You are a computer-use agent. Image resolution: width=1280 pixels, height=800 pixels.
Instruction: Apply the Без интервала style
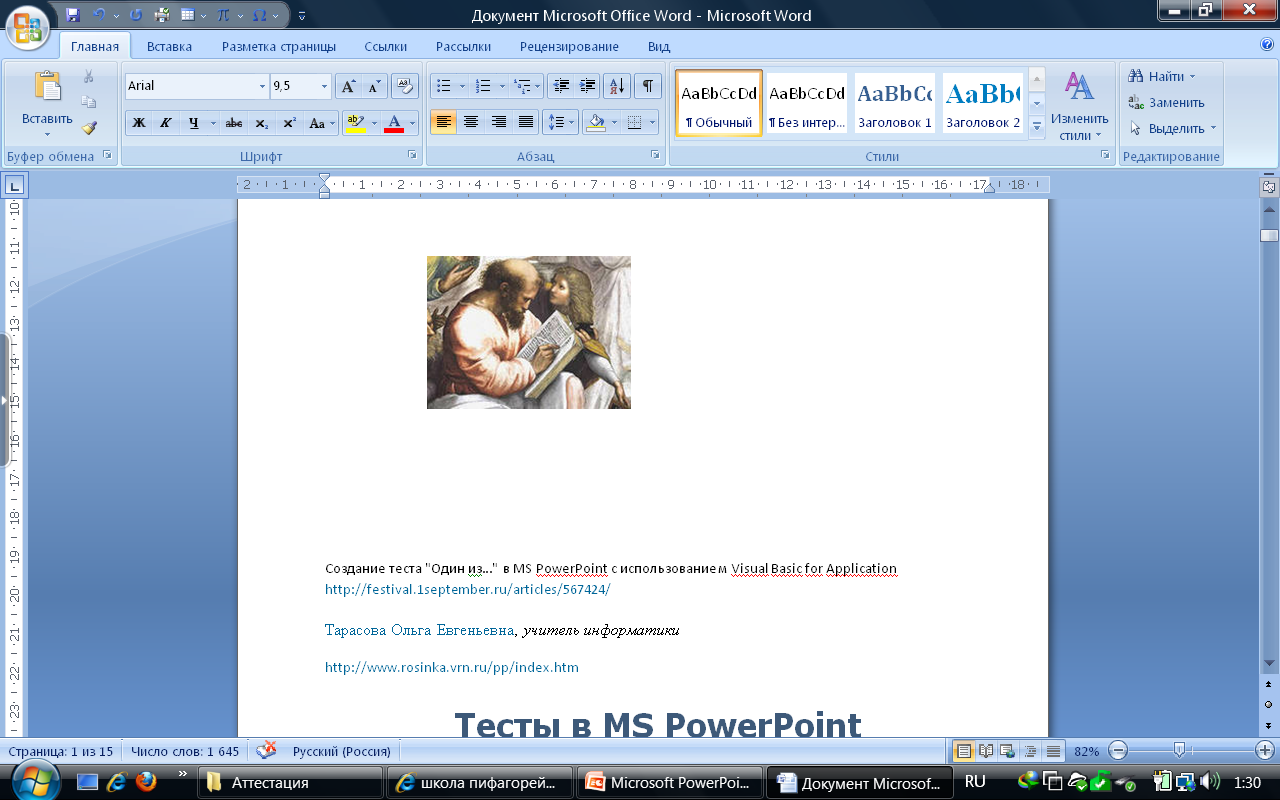[x=806, y=104]
